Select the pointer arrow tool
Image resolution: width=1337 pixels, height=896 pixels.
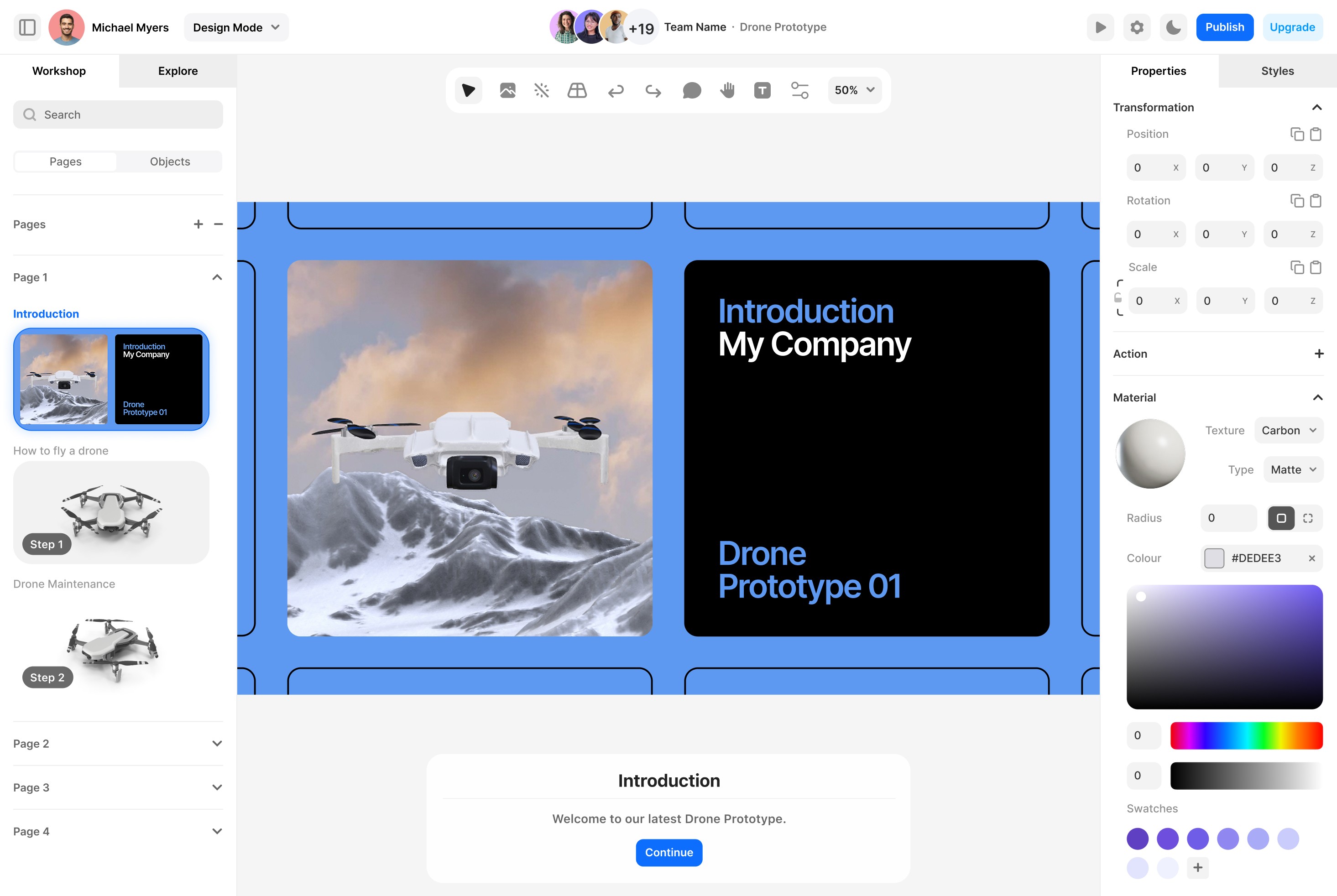pyautogui.click(x=468, y=90)
